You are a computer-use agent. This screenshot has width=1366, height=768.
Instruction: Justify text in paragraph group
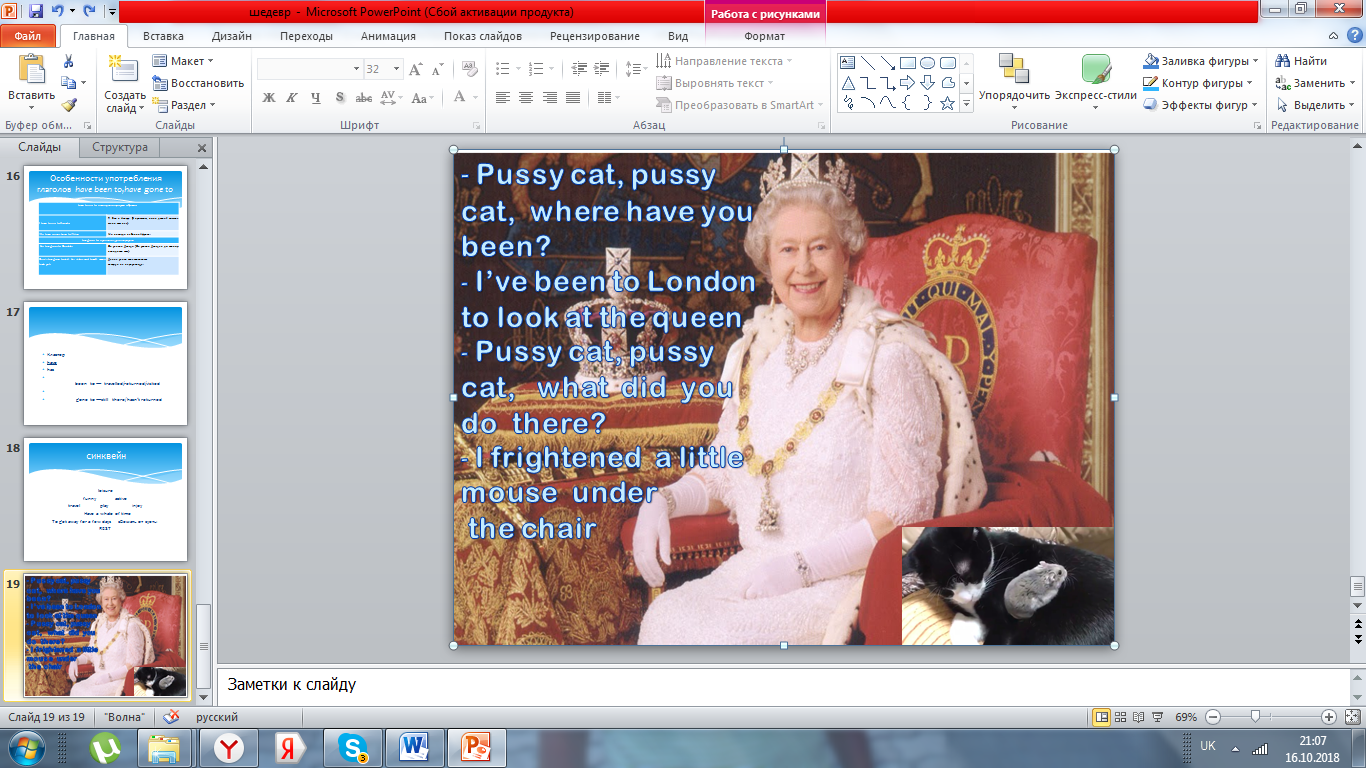pyautogui.click(x=573, y=98)
